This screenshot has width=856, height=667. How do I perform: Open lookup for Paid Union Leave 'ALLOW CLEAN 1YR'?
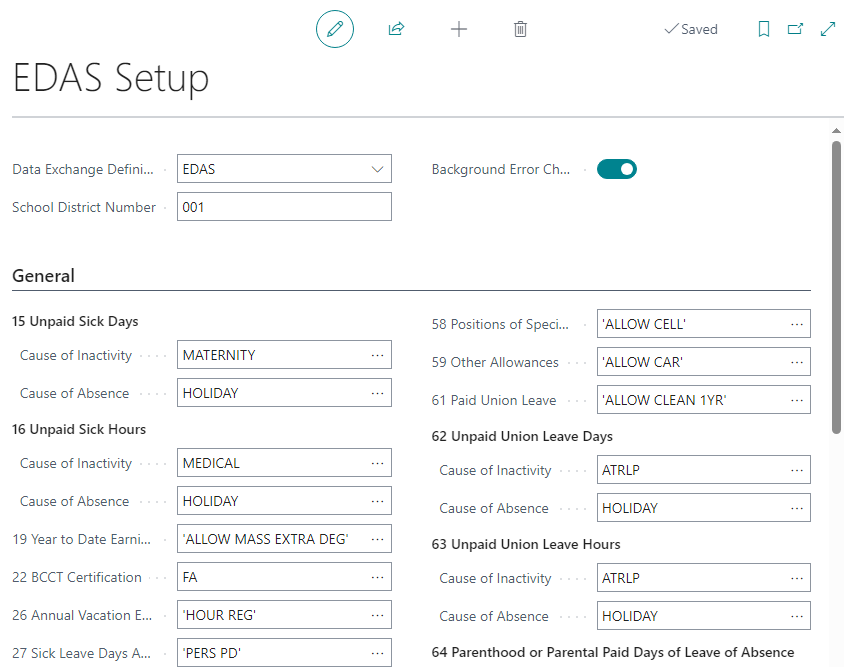click(797, 399)
